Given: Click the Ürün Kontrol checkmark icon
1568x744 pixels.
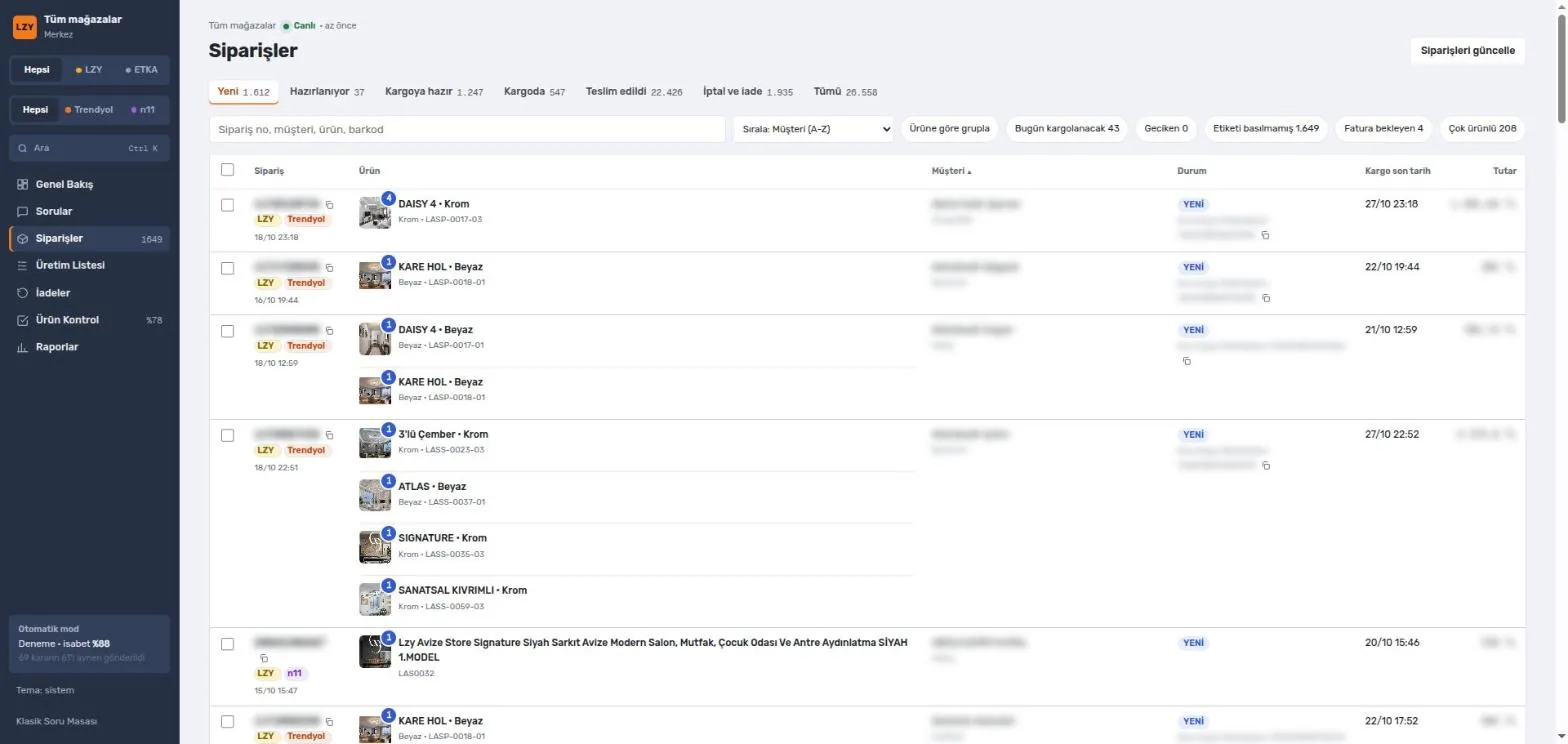Looking at the screenshot, I should [x=23, y=320].
